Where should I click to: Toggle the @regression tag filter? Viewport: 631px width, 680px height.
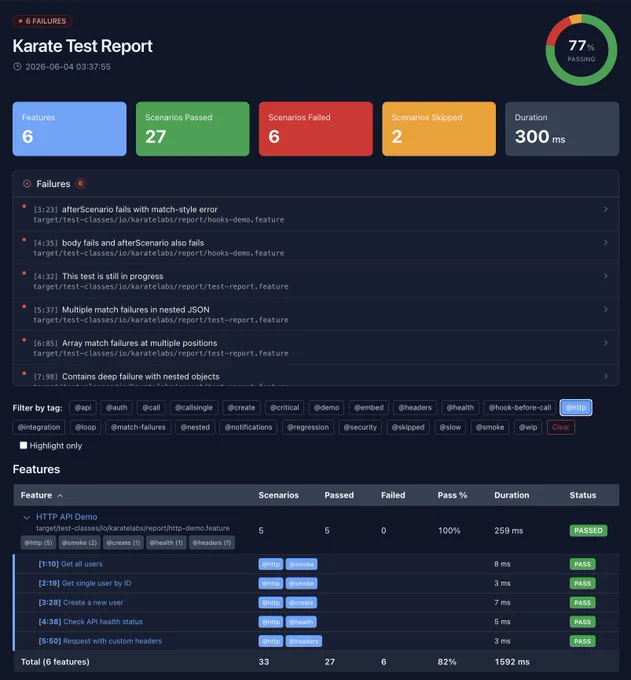click(308, 427)
